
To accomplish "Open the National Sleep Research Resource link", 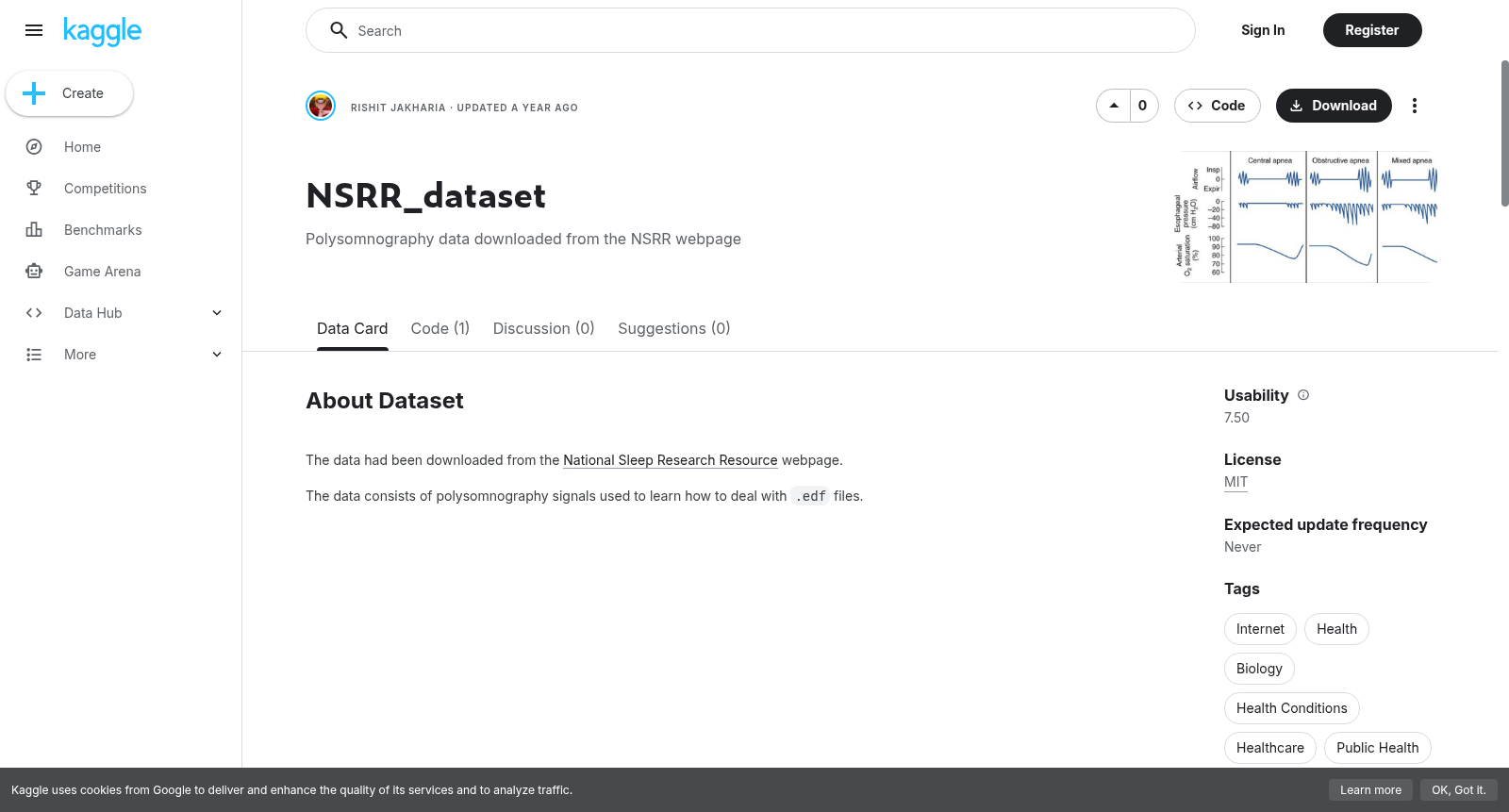I will point(670,460).
